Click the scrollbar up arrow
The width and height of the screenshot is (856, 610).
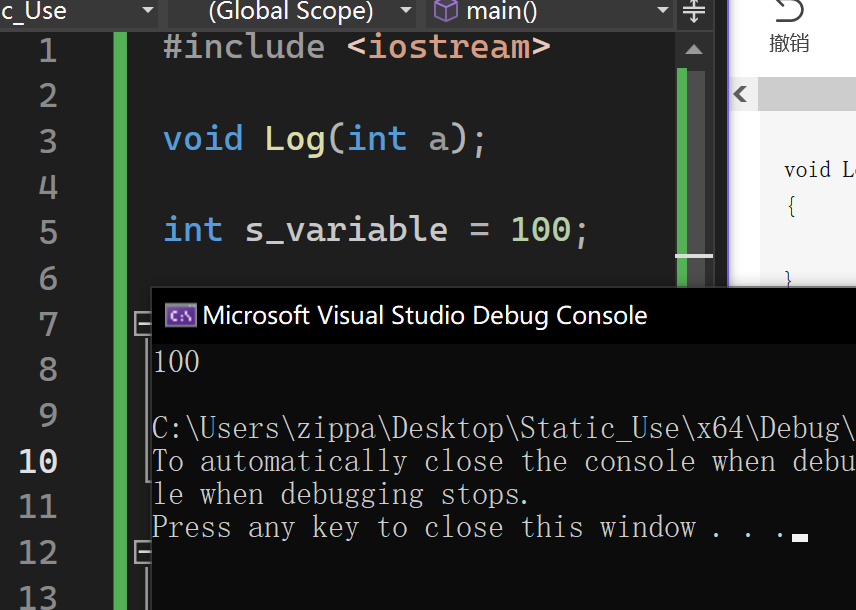tap(693, 49)
